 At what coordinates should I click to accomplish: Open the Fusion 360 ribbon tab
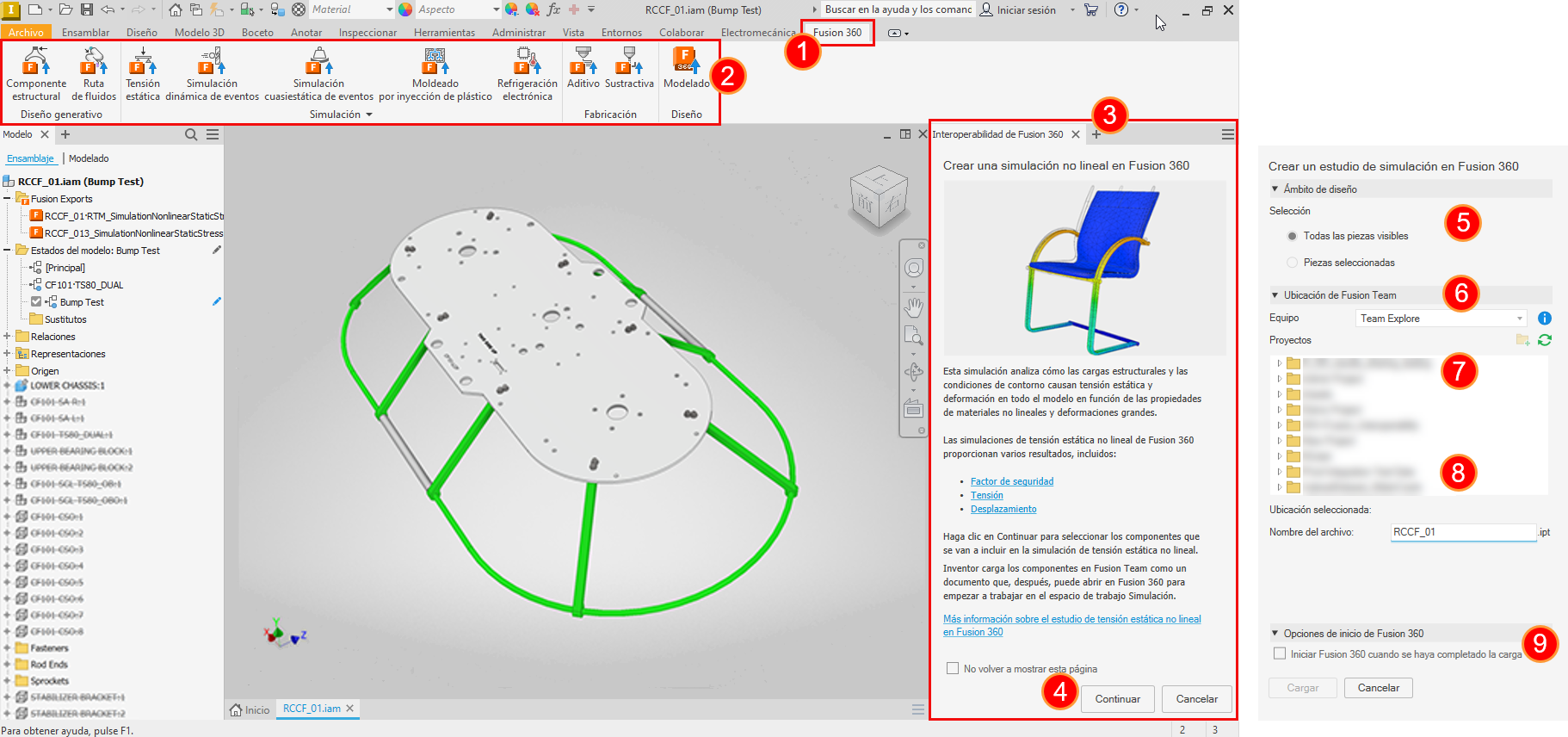coord(837,33)
